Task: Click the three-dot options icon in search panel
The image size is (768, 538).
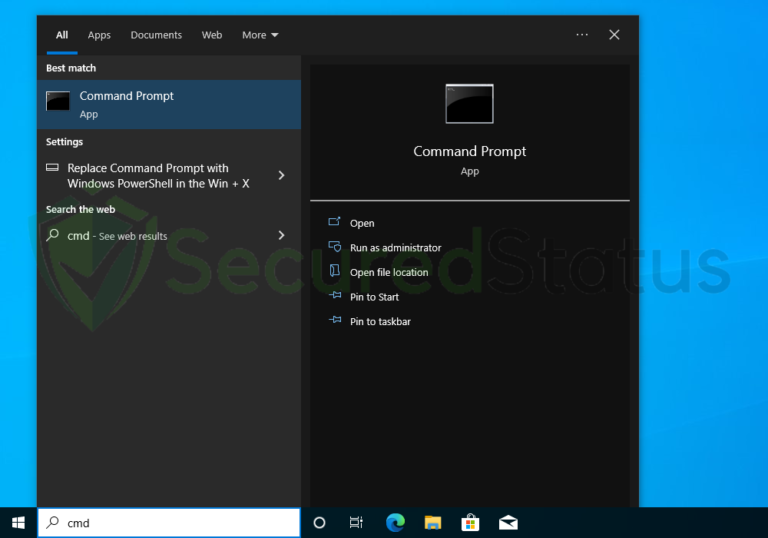Action: [582, 35]
